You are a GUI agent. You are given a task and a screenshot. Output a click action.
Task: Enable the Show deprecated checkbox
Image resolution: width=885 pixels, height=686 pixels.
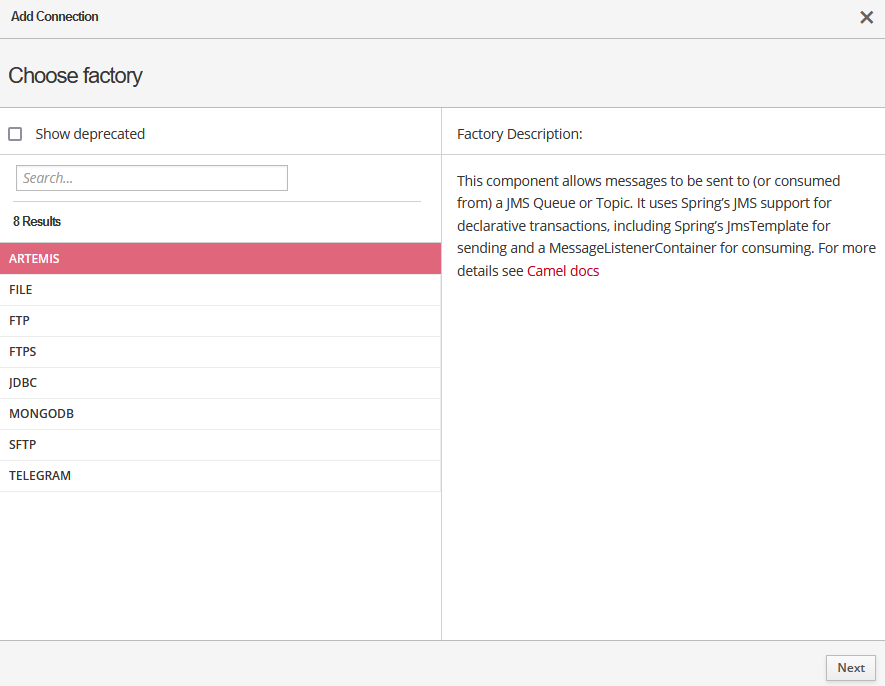click(15, 134)
